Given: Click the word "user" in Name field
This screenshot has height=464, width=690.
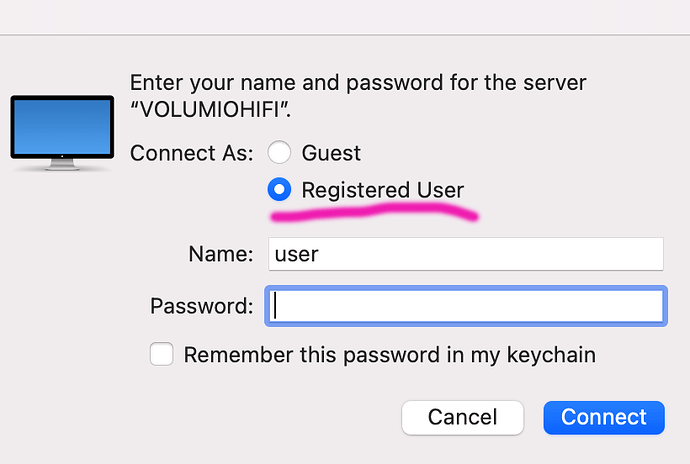Looking at the screenshot, I should [x=296, y=254].
